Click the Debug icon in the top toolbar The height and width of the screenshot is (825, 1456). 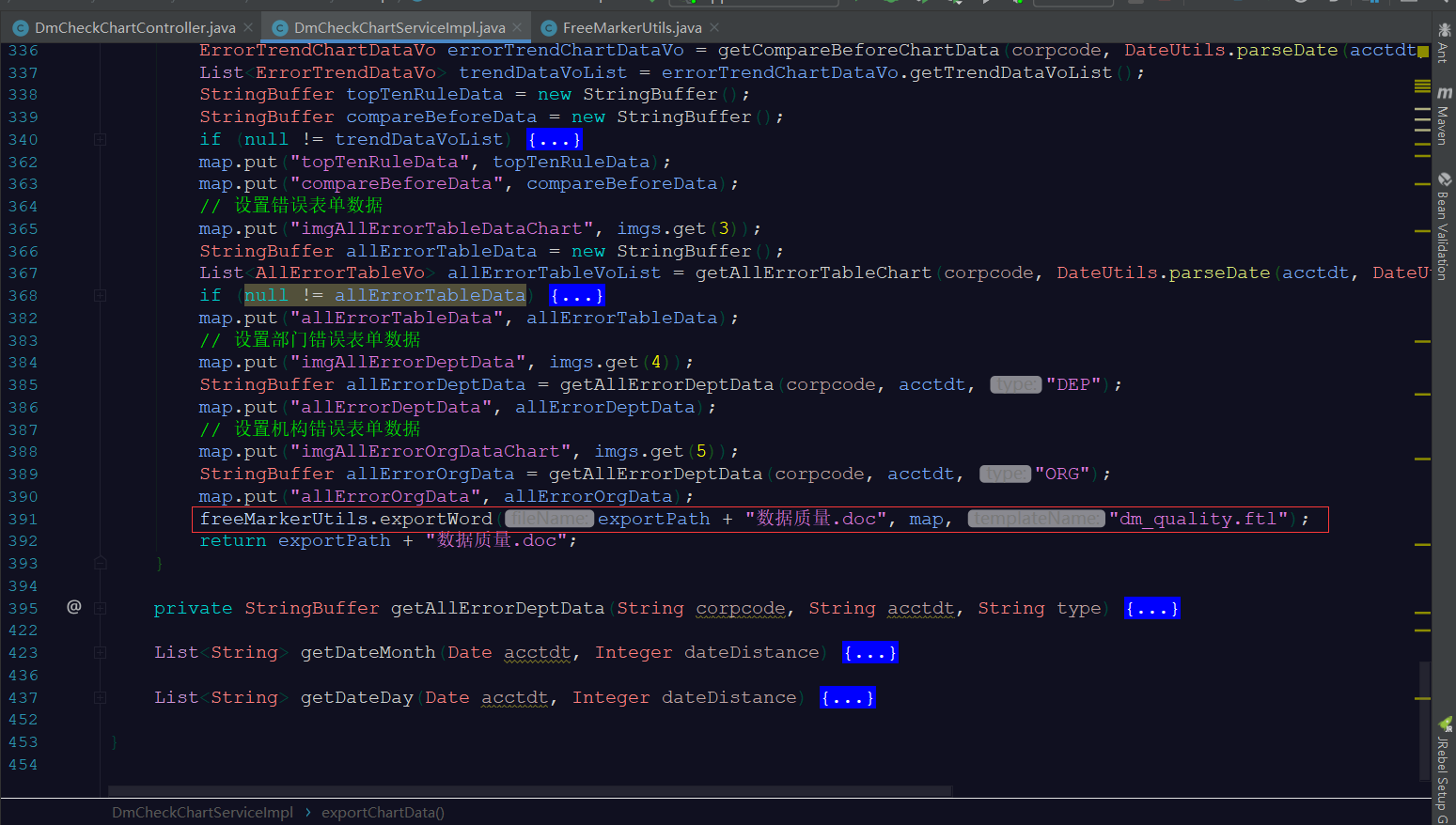point(891,5)
